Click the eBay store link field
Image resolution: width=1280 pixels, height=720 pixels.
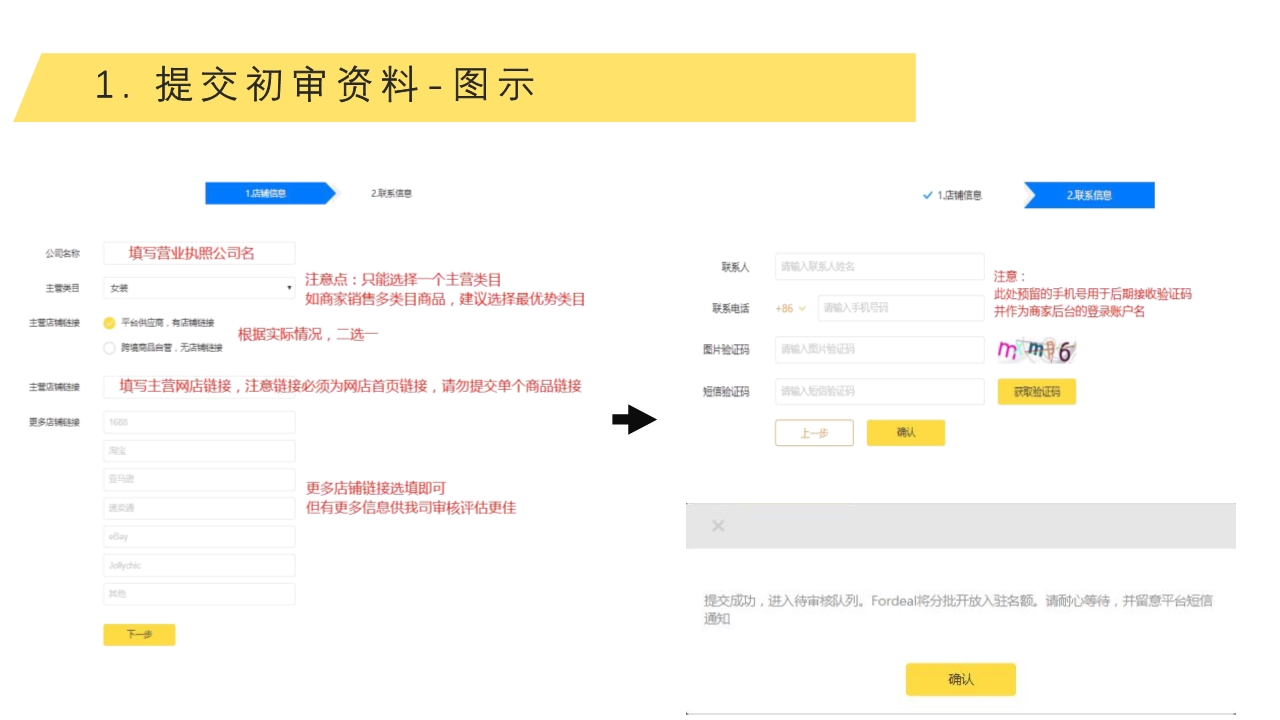pos(199,537)
